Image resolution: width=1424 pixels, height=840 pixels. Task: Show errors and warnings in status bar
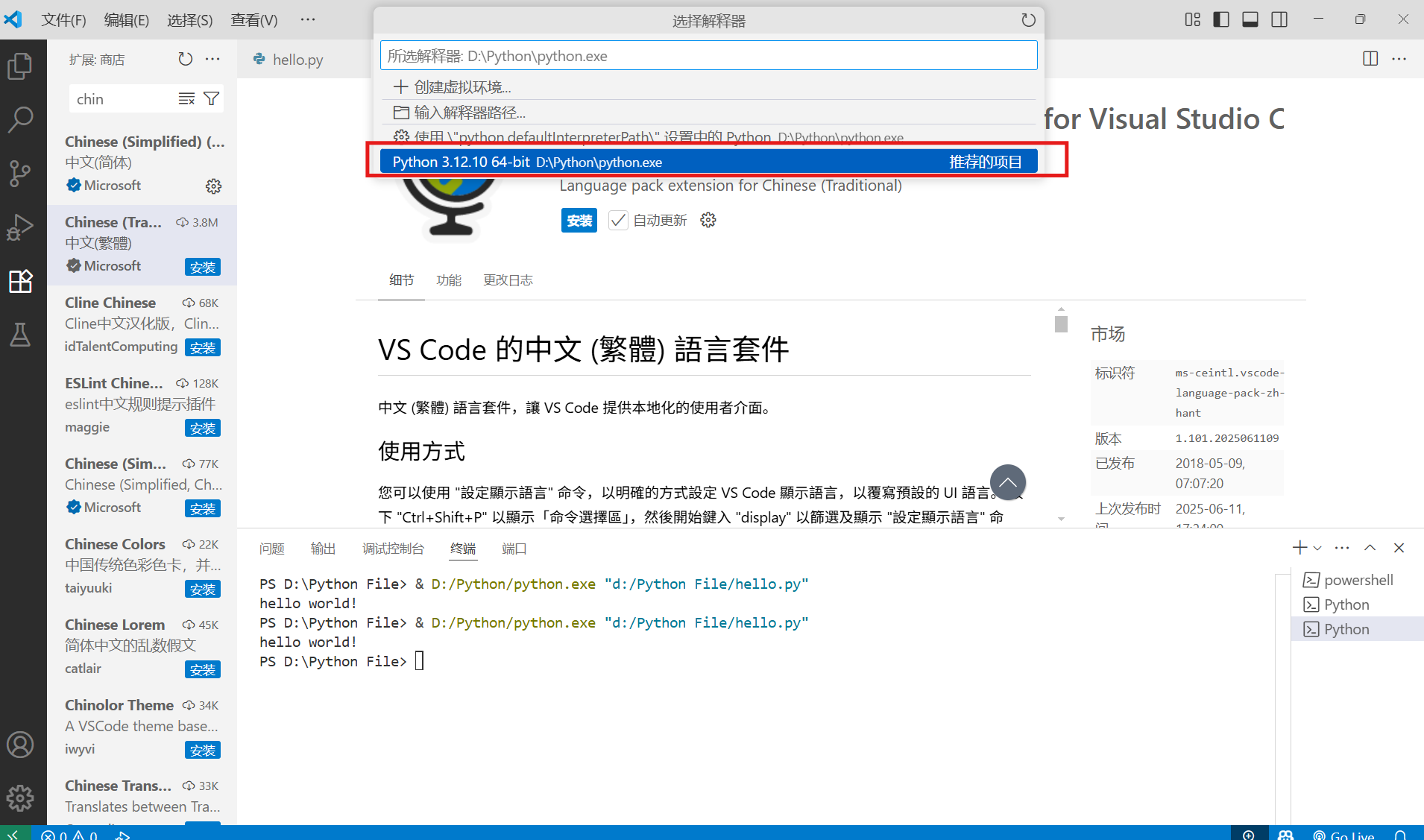[x=69, y=834]
